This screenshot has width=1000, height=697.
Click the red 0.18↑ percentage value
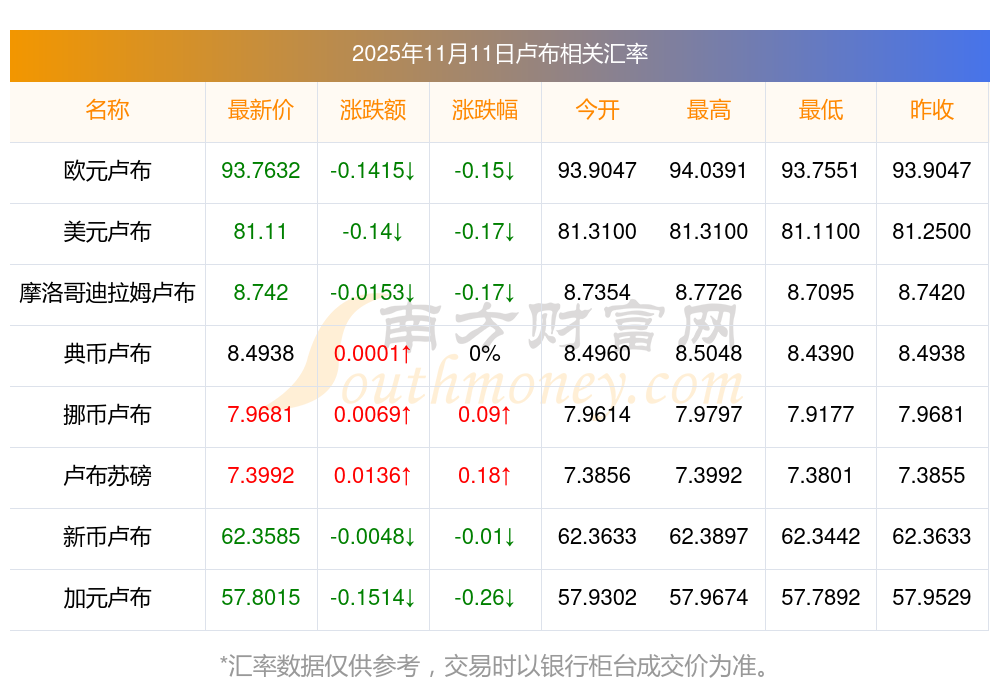coord(485,476)
